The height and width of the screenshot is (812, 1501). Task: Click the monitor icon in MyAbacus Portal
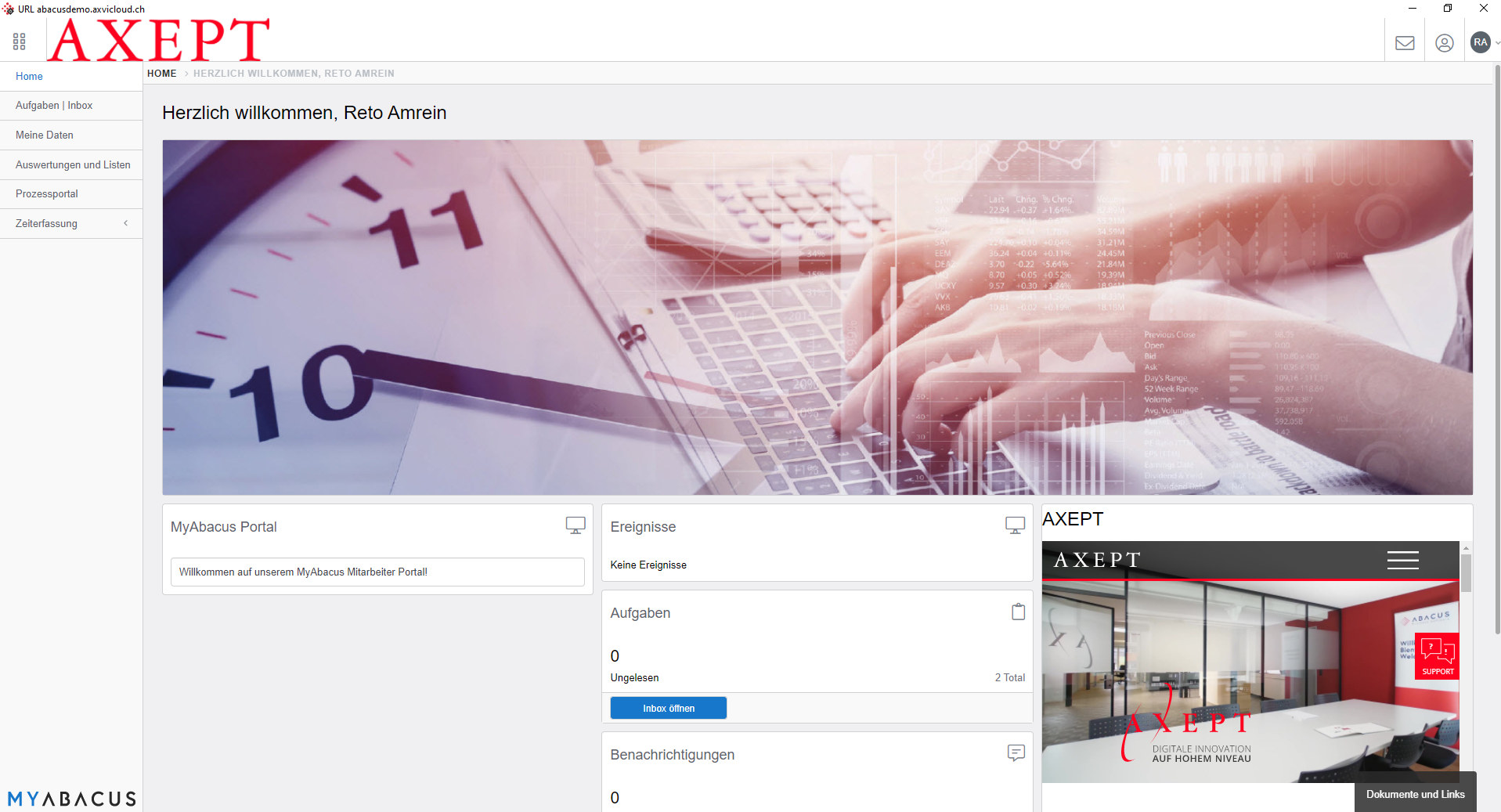pos(576,525)
